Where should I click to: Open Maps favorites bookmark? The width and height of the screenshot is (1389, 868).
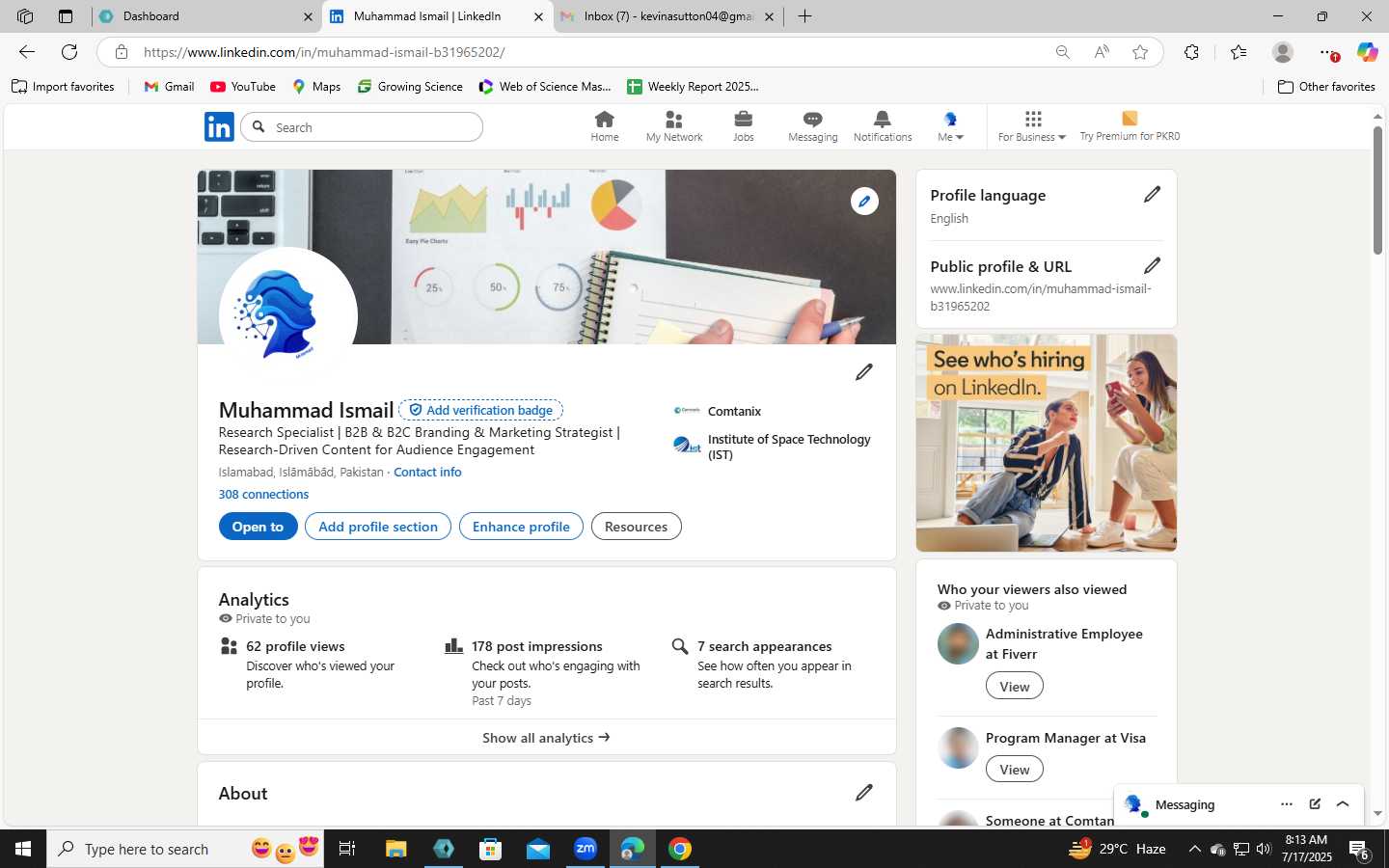point(316,87)
